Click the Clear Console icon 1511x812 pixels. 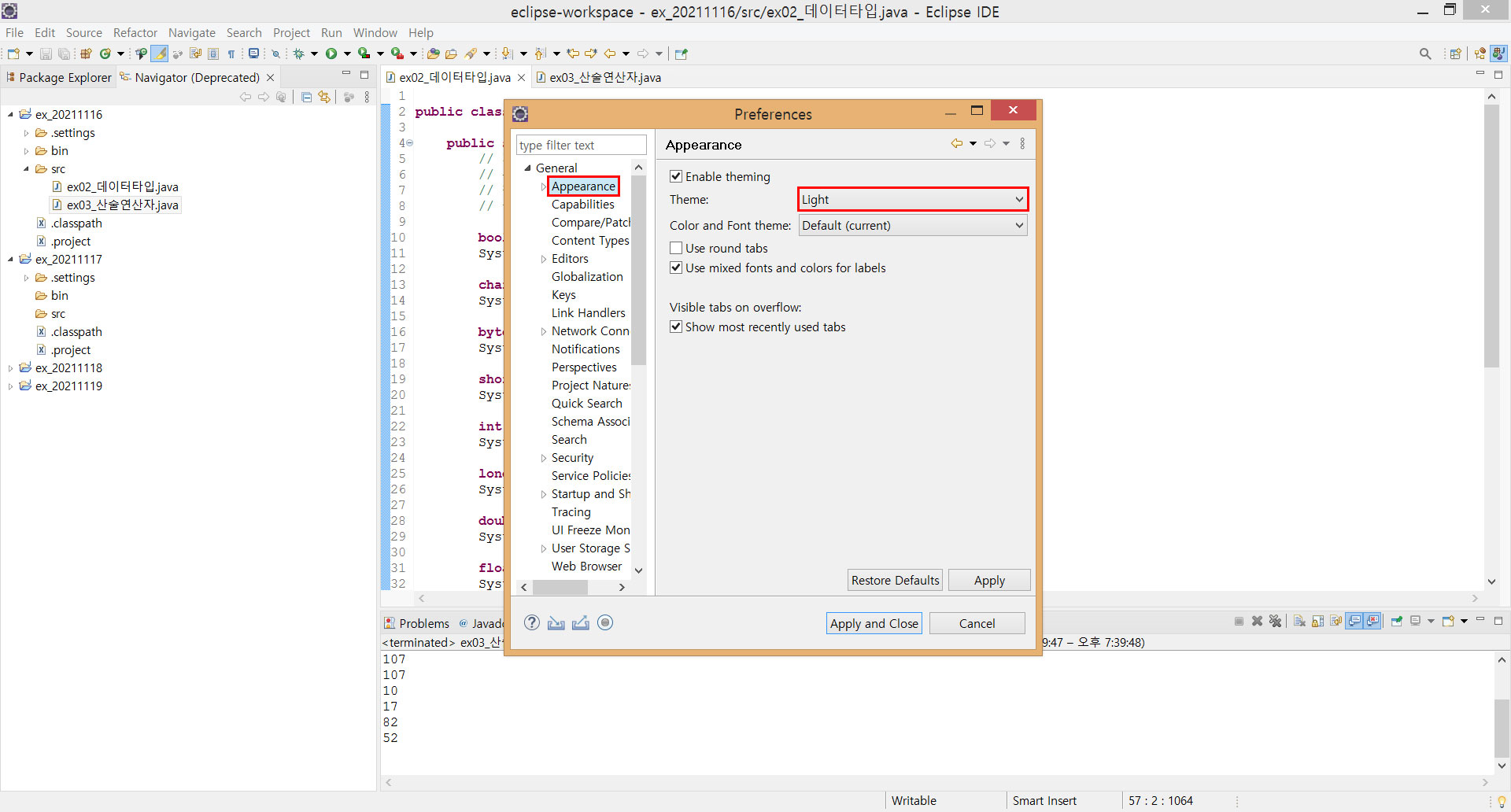(1299, 621)
